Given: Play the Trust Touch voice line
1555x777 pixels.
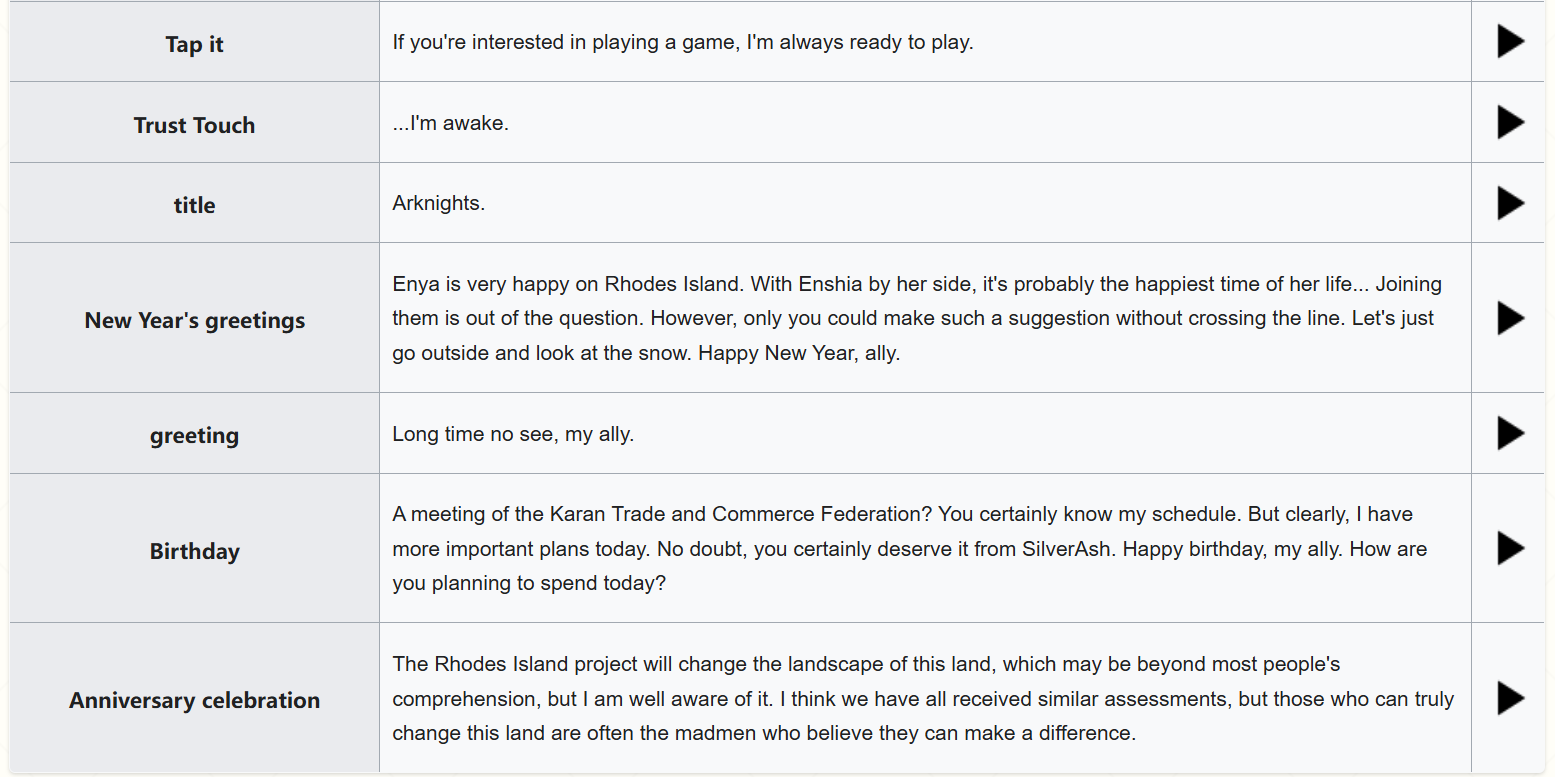Looking at the screenshot, I should [x=1510, y=122].
